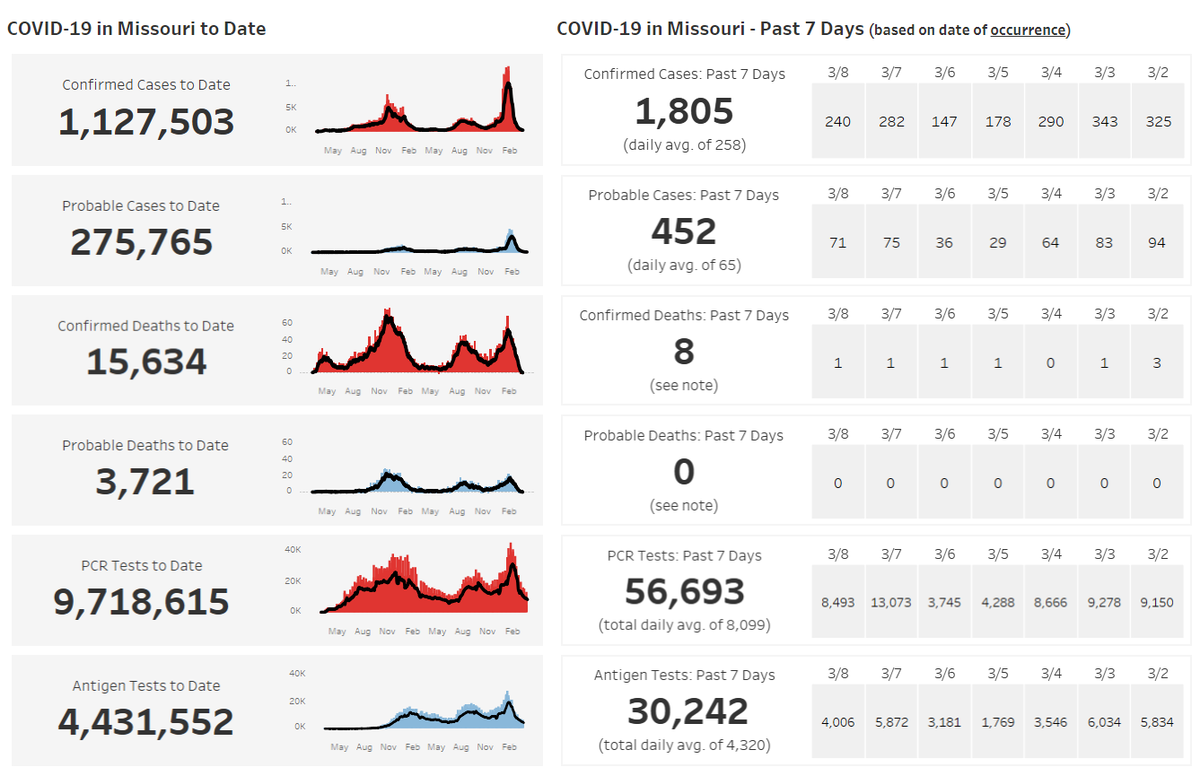The image size is (1200, 776).
Task: Click the 1,127,503 confirmed cases total
Action: [146, 122]
